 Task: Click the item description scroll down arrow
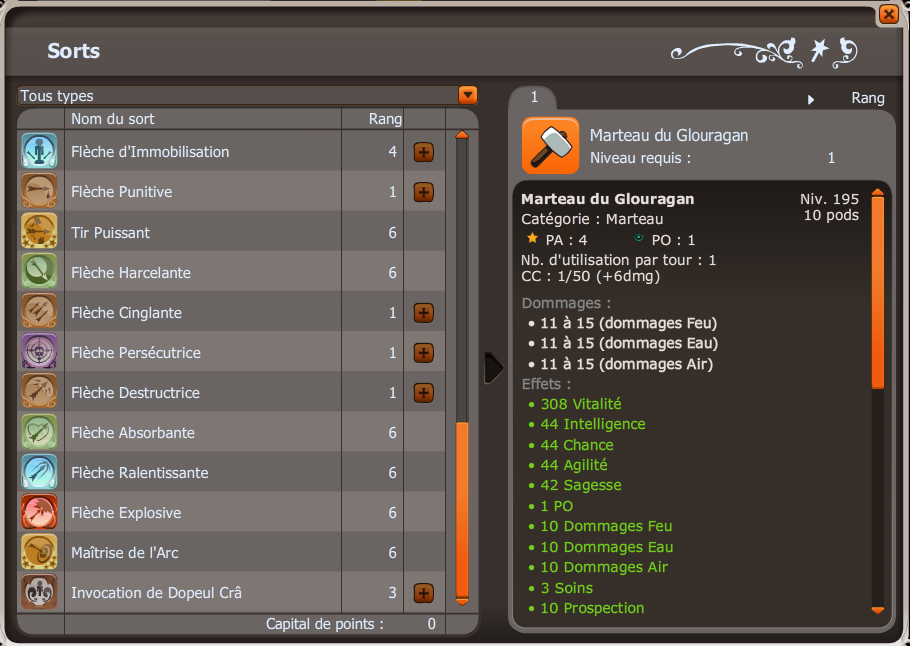coord(877,610)
